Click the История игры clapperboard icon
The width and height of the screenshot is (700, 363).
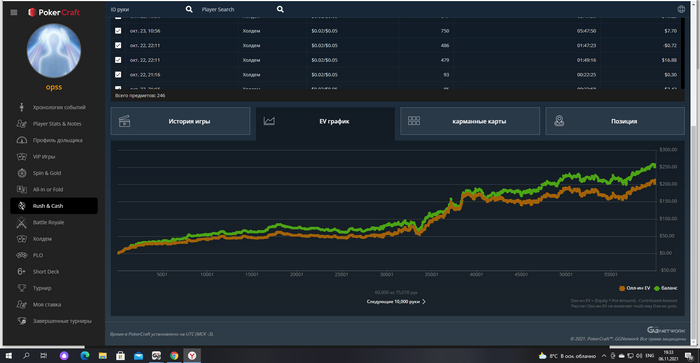pyautogui.click(x=125, y=121)
